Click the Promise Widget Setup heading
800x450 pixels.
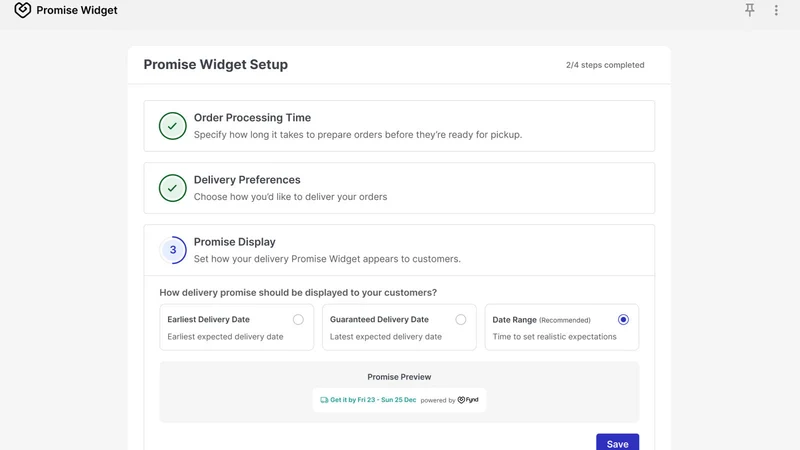click(x=215, y=64)
